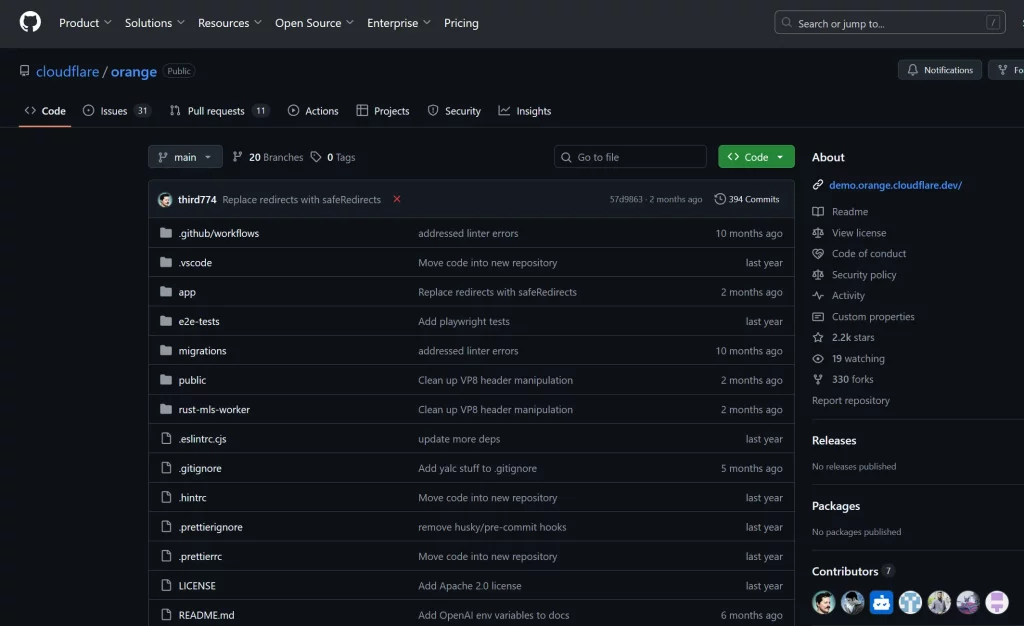View the 20 Branches link
Screen dimensions: 1024x626
(x=268, y=157)
